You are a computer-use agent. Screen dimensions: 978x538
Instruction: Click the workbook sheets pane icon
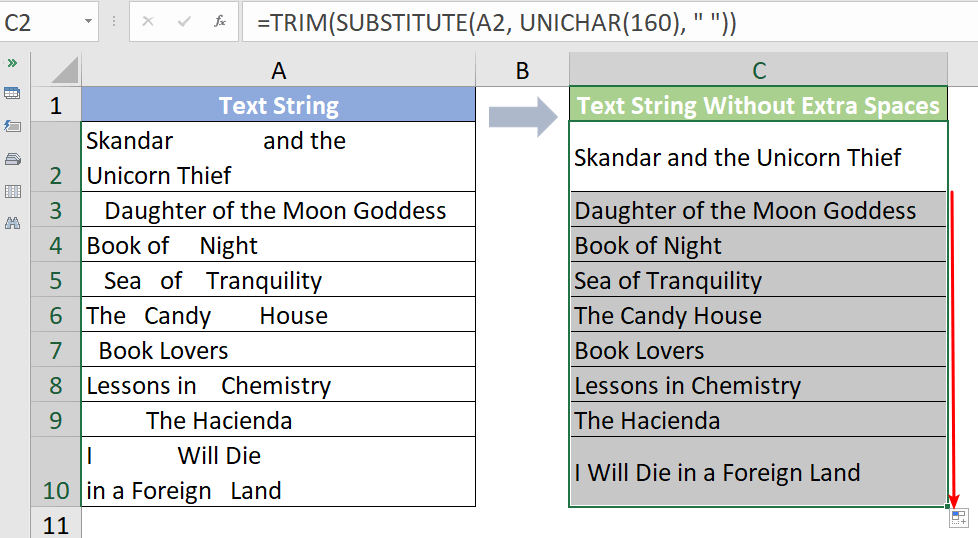point(13,93)
